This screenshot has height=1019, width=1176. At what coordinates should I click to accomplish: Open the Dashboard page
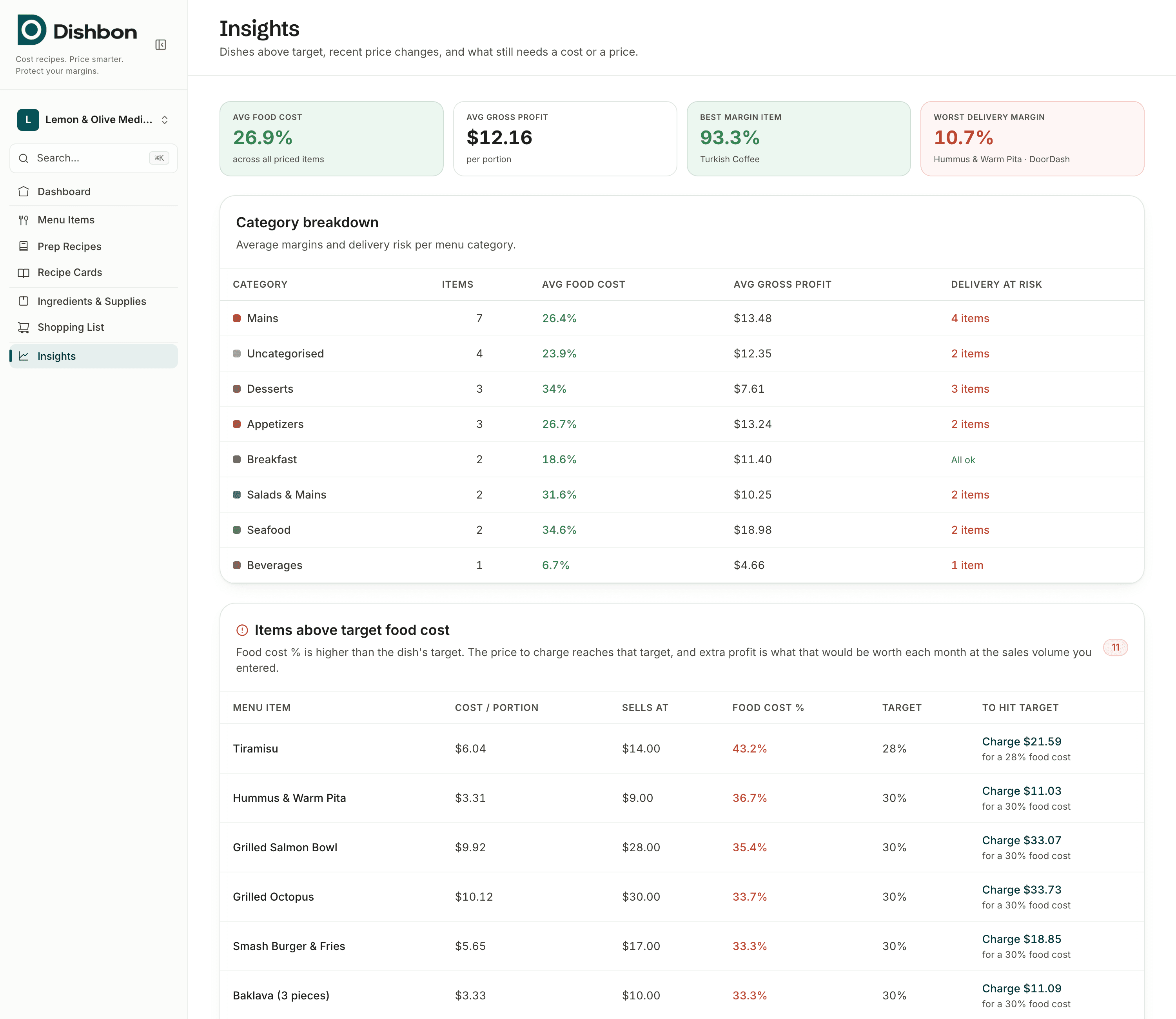(94, 192)
